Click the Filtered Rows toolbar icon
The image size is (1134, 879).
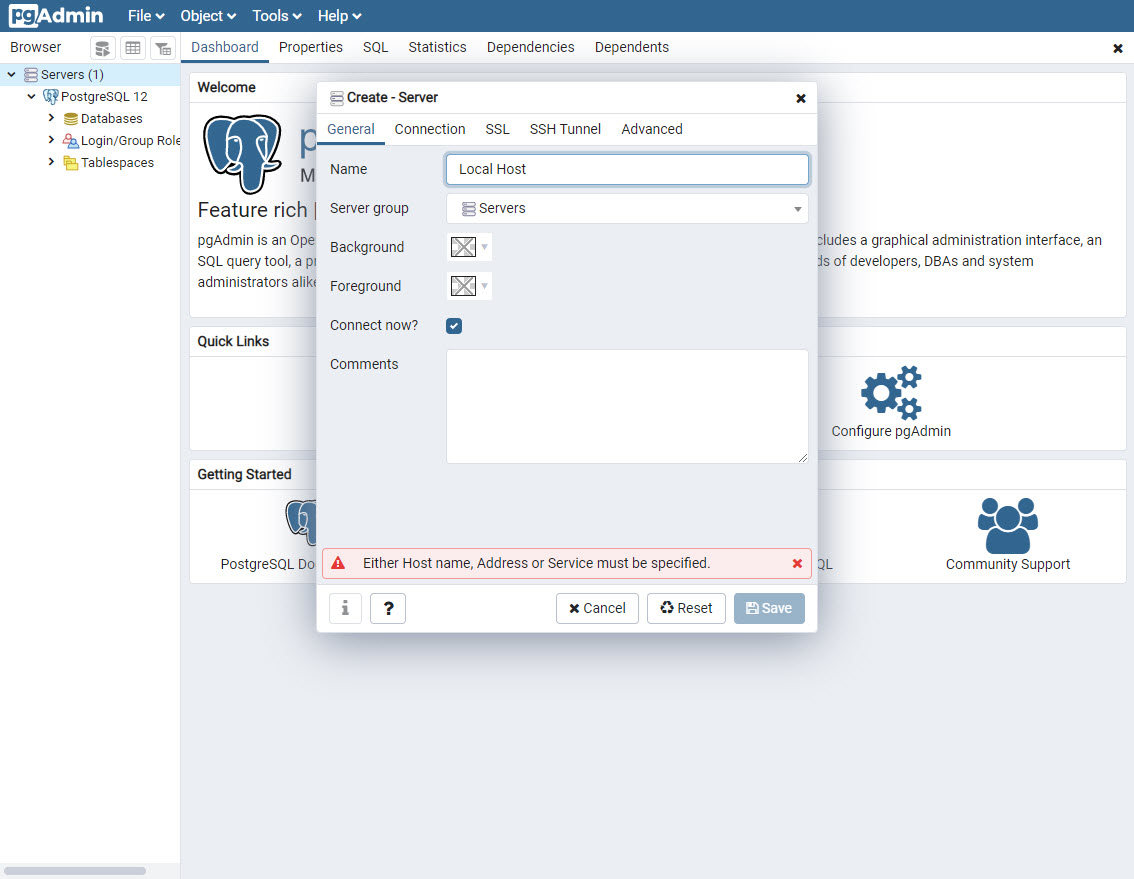click(163, 47)
